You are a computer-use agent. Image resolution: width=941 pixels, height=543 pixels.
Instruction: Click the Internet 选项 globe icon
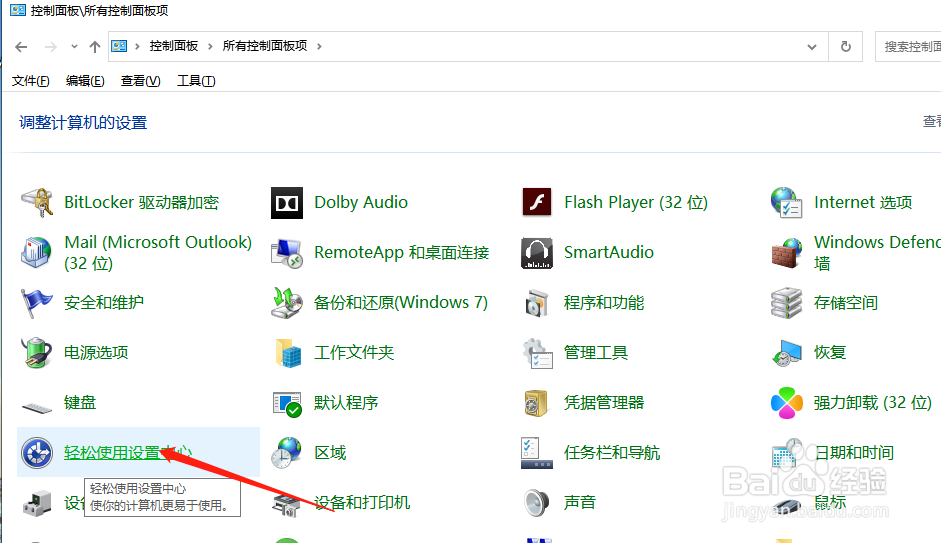pos(787,203)
